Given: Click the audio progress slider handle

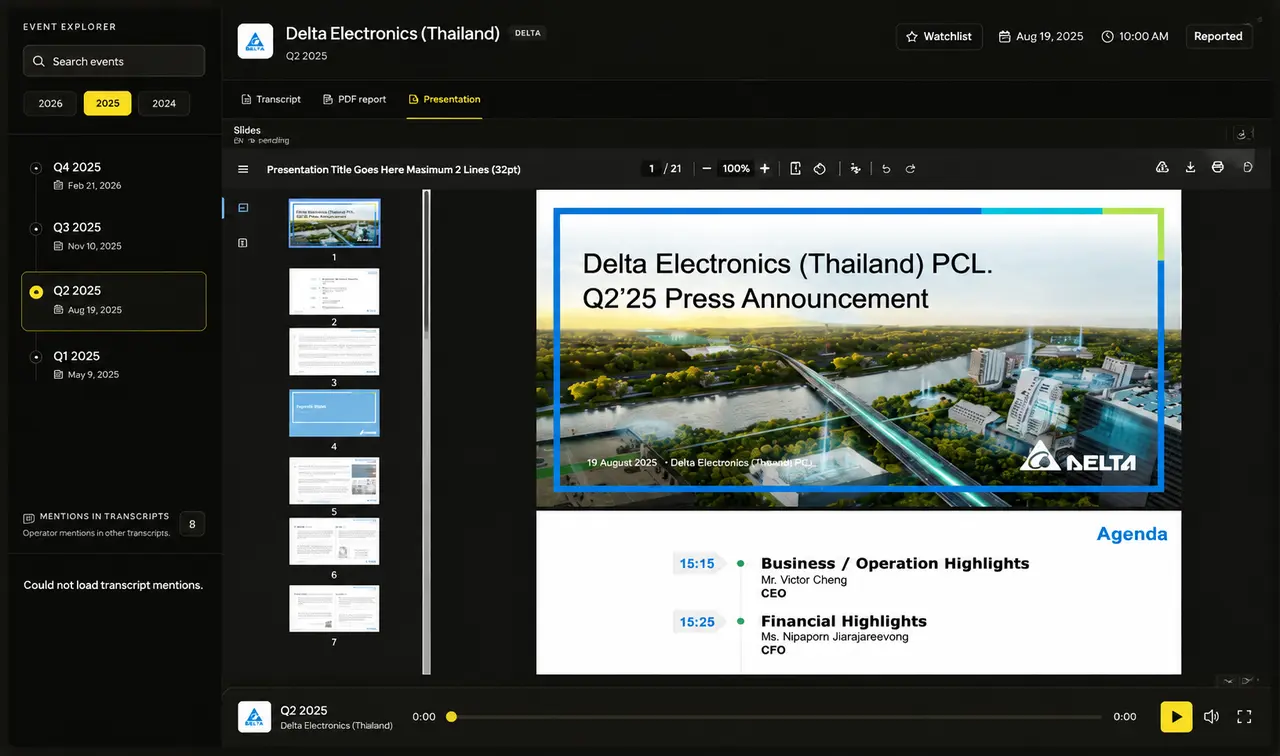Looking at the screenshot, I should click(451, 717).
